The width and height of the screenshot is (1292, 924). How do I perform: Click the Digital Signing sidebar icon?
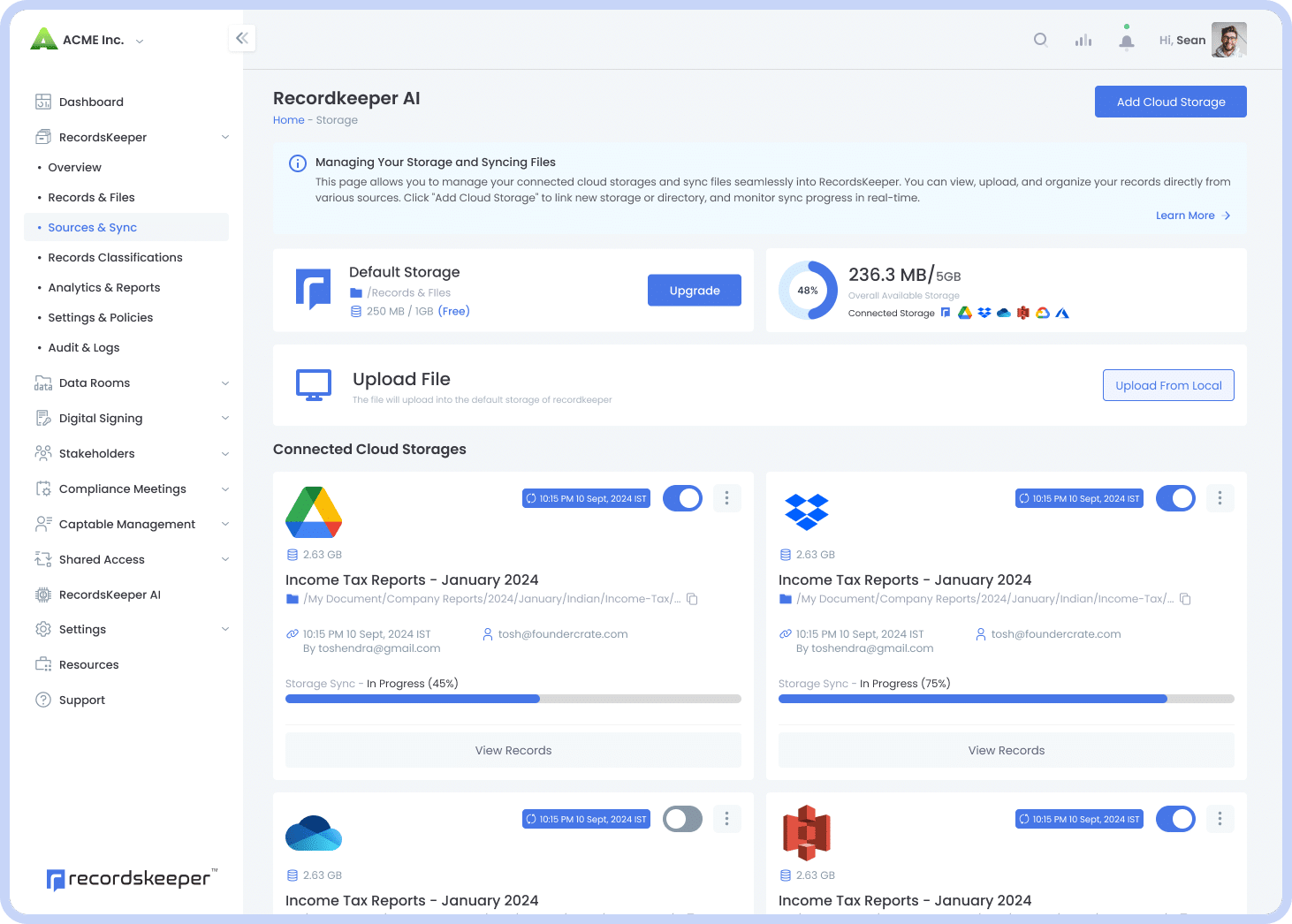click(43, 418)
